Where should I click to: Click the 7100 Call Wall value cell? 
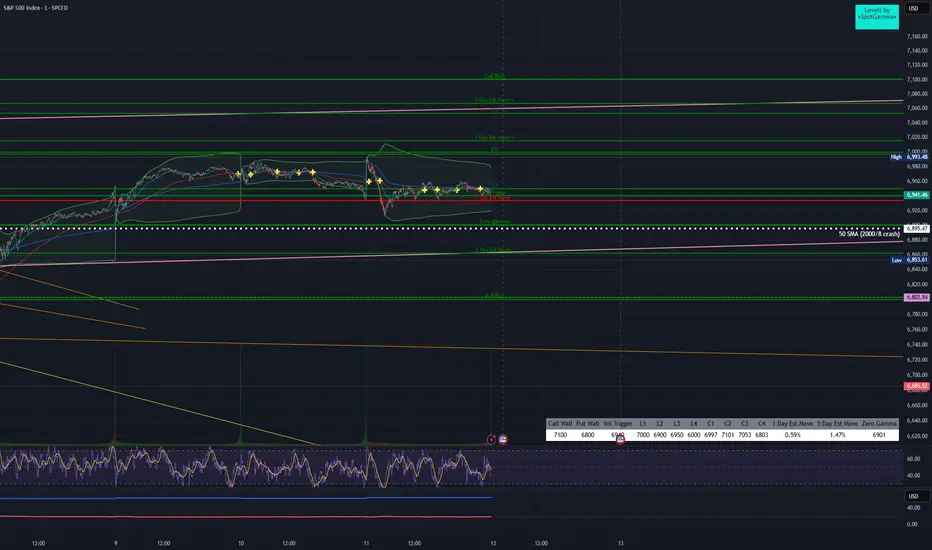(560, 435)
